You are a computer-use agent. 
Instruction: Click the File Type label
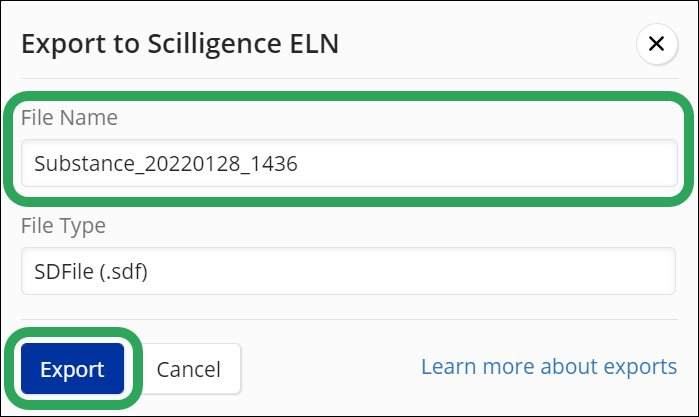(63, 226)
